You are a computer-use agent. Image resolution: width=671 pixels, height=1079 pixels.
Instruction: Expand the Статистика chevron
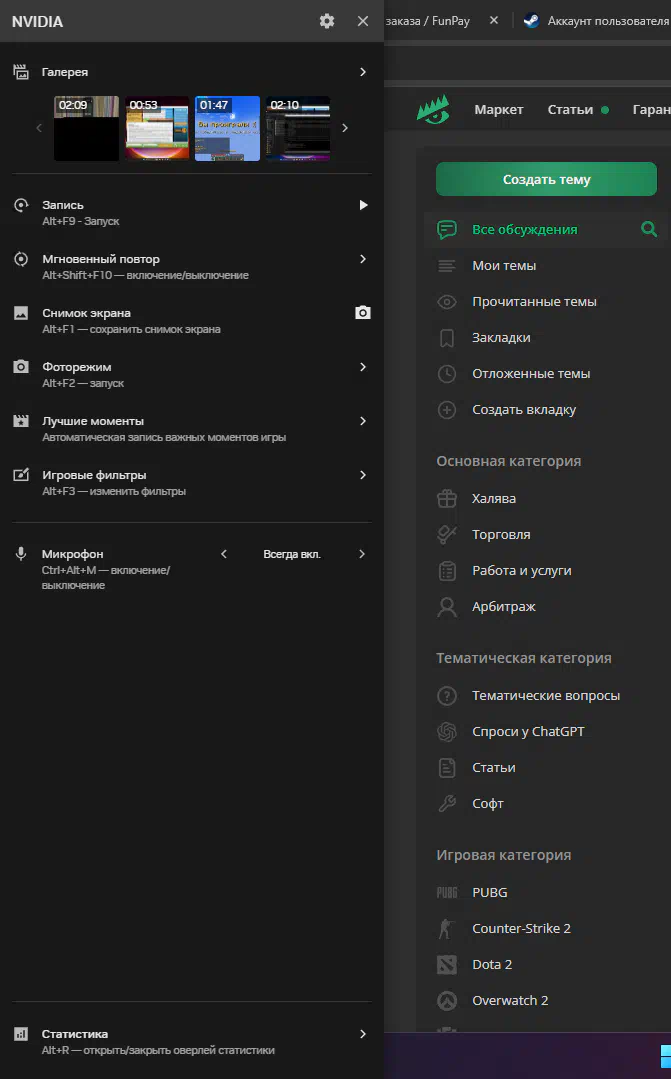363,1034
